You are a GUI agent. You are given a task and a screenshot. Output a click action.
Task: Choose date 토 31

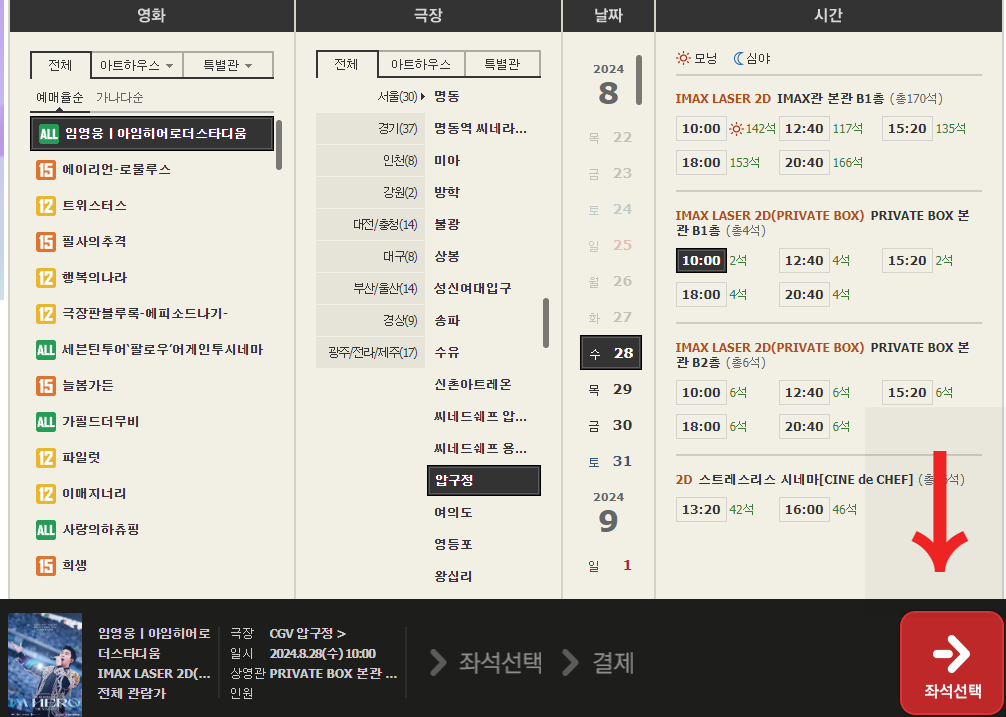tap(611, 460)
